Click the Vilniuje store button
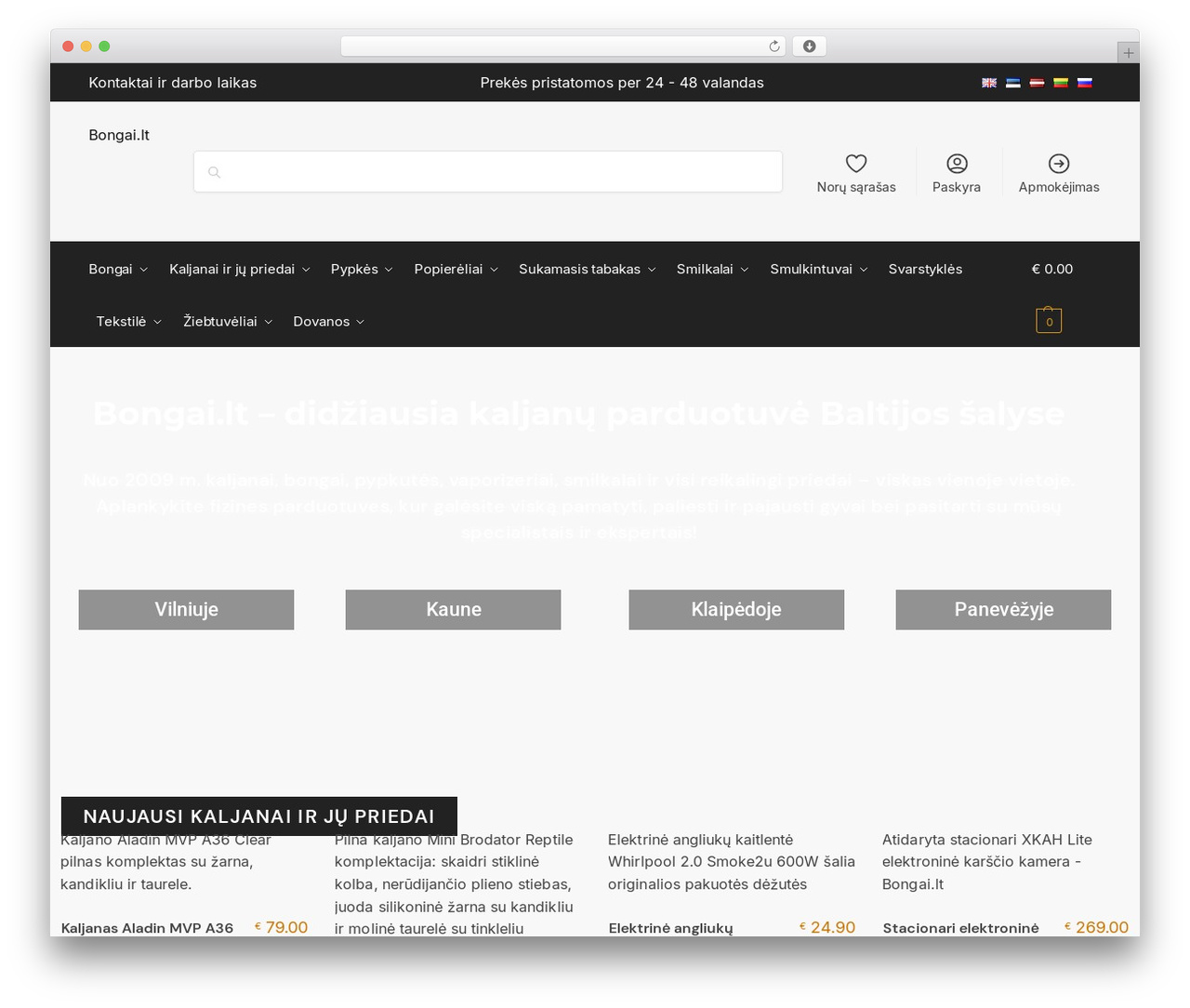The height and width of the screenshot is (1008, 1190). (x=186, y=609)
